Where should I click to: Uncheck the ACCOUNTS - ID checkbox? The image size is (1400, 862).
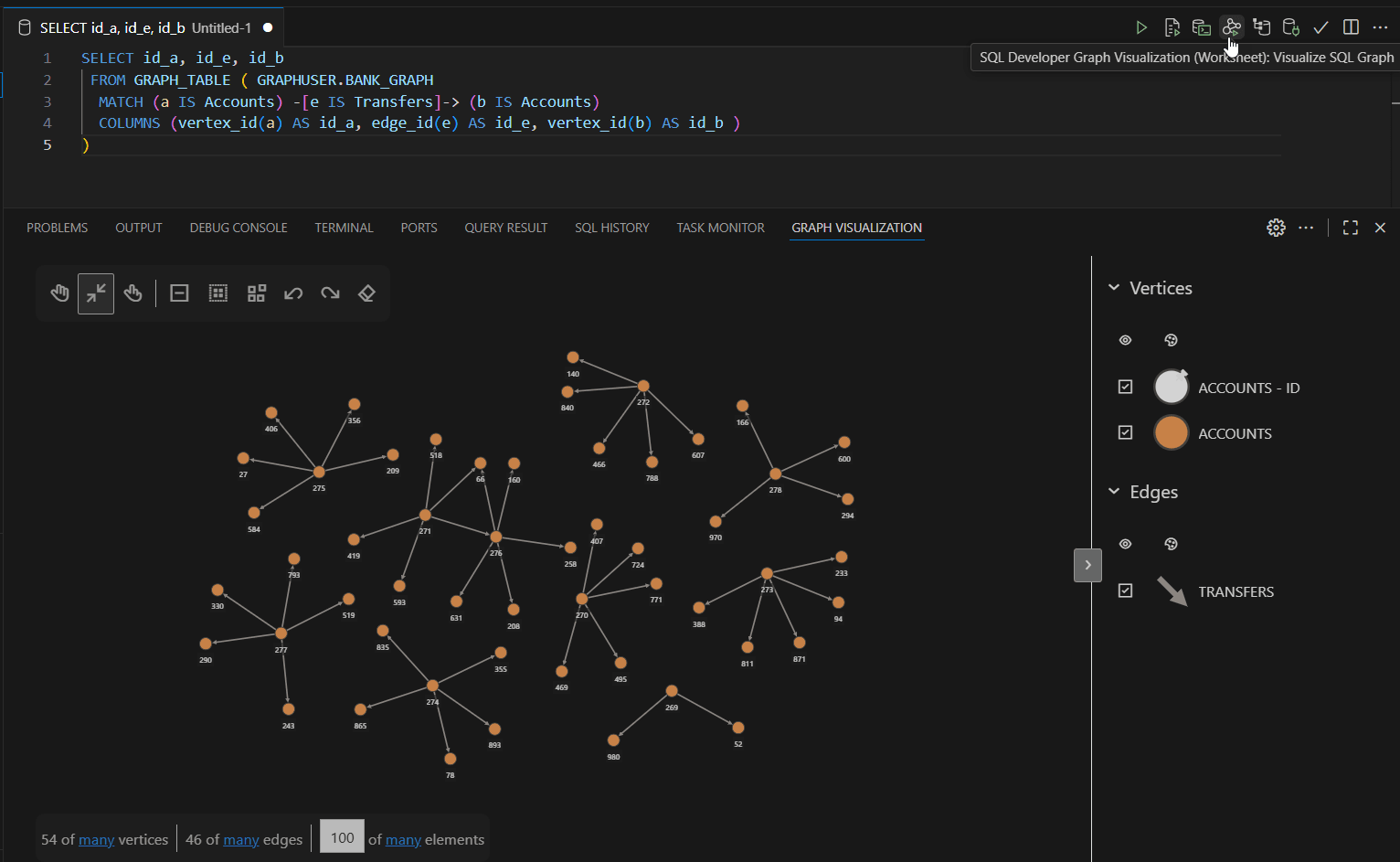point(1125,387)
